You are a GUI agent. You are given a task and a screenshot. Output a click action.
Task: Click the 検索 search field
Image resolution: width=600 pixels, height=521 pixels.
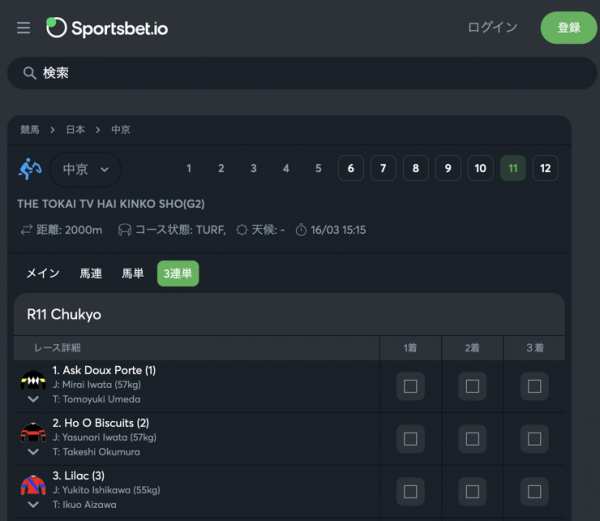coord(302,73)
